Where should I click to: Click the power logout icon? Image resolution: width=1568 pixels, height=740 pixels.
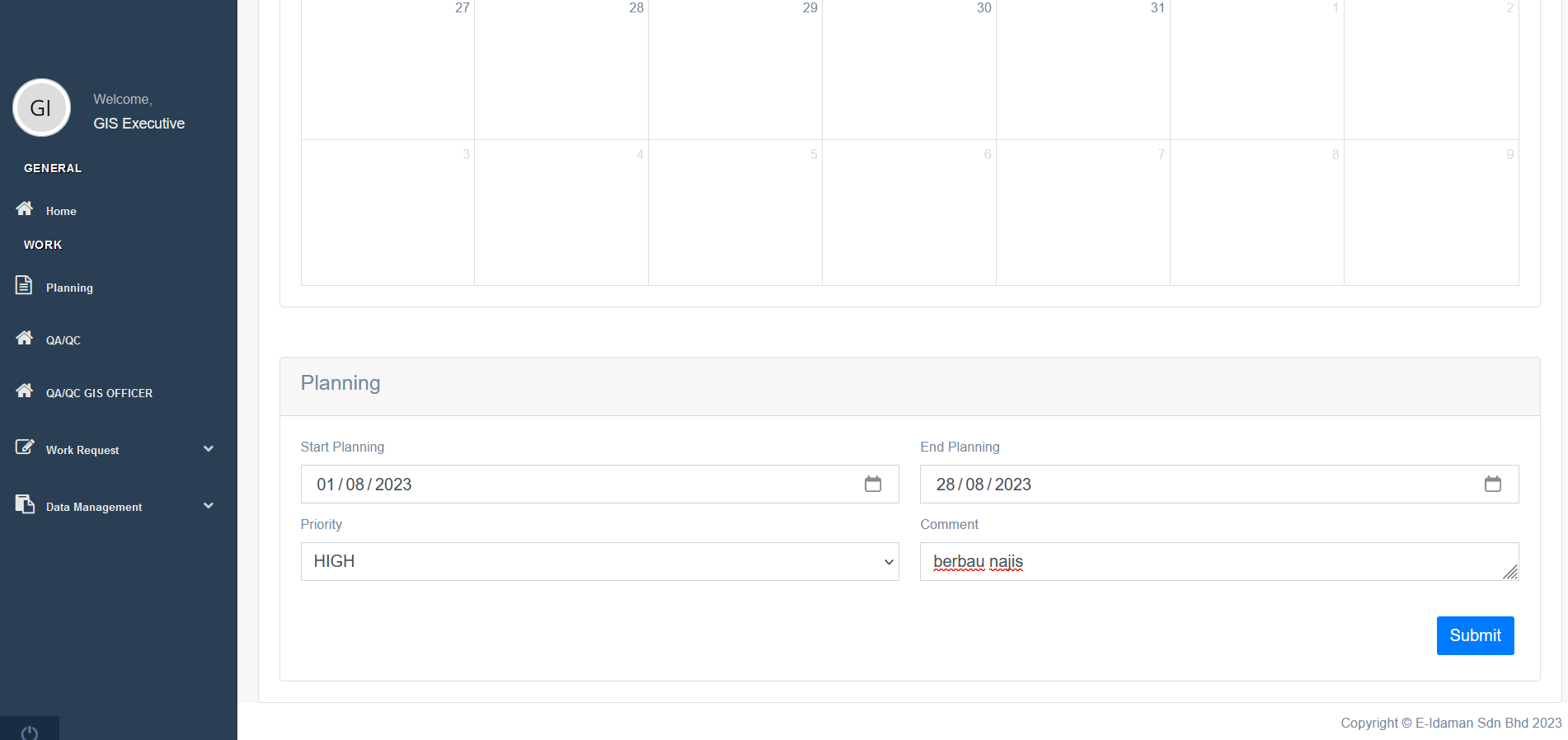[30, 732]
